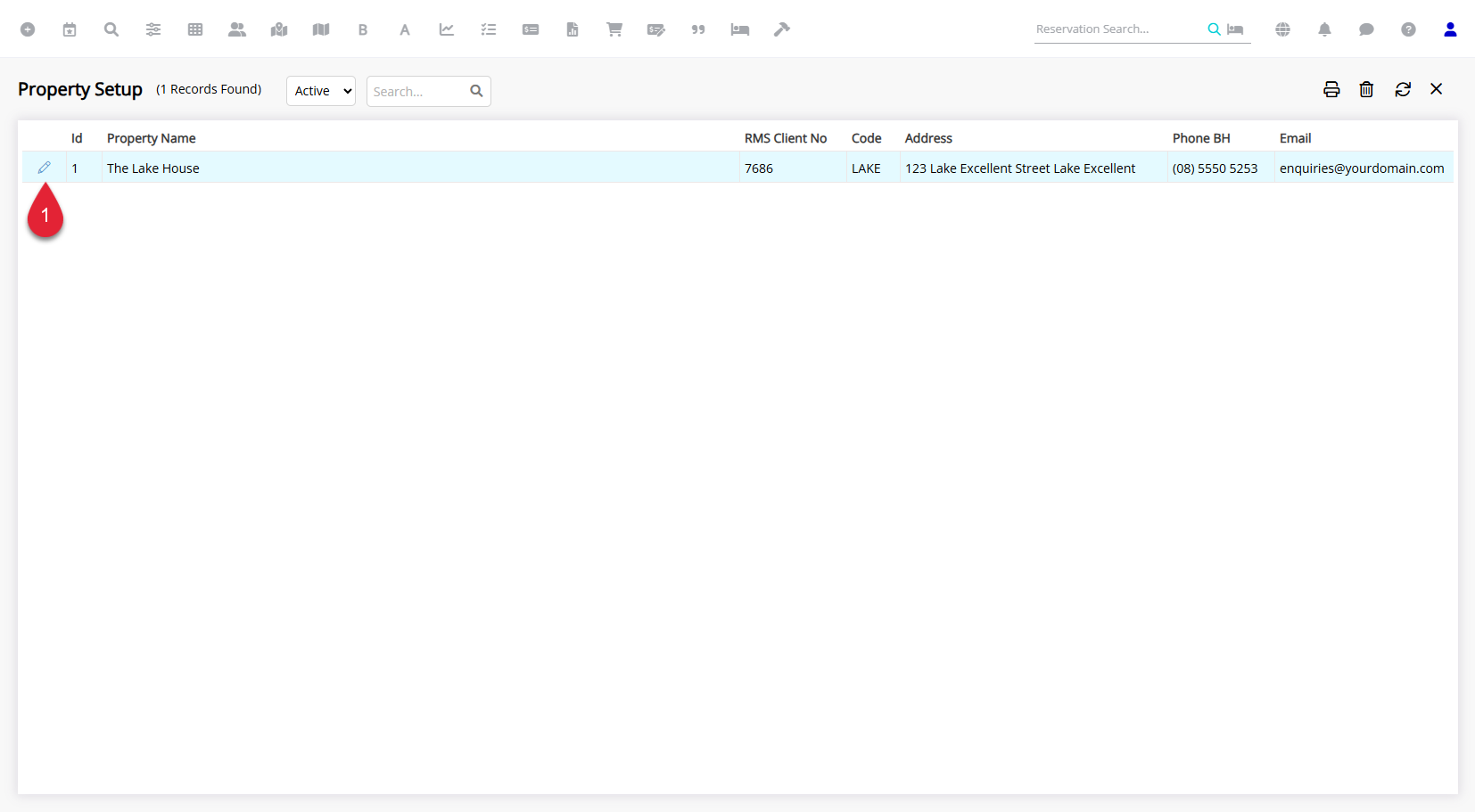
Task: Refresh the property setup list
Action: (1403, 89)
